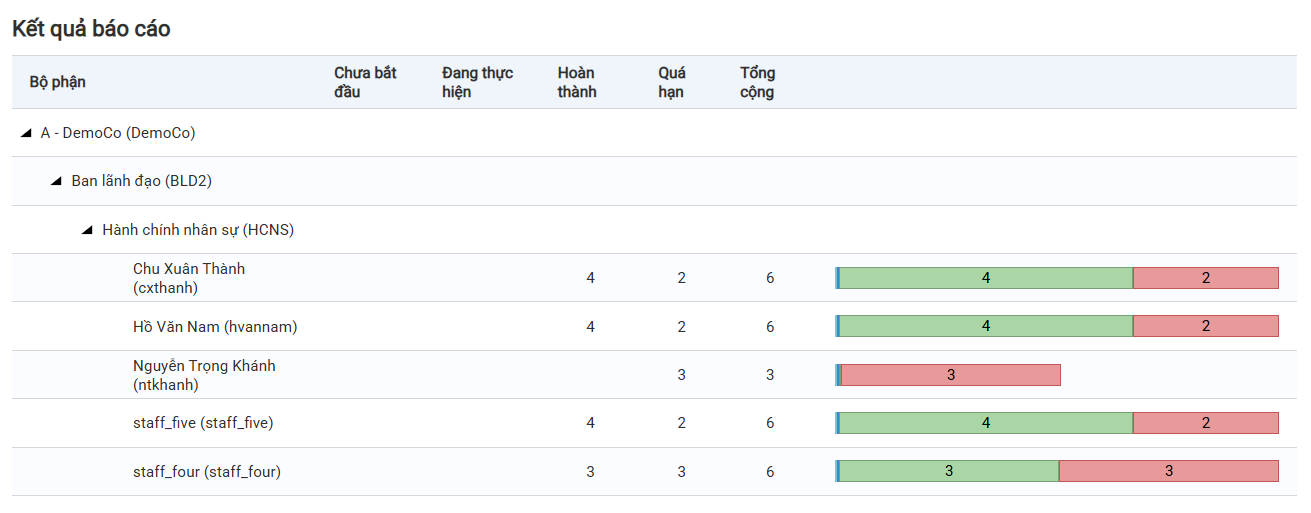Collapse the Ban lãnh đạo (BLD2) node
Image resolution: width=1311 pixels, height=513 pixels.
click(57, 181)
